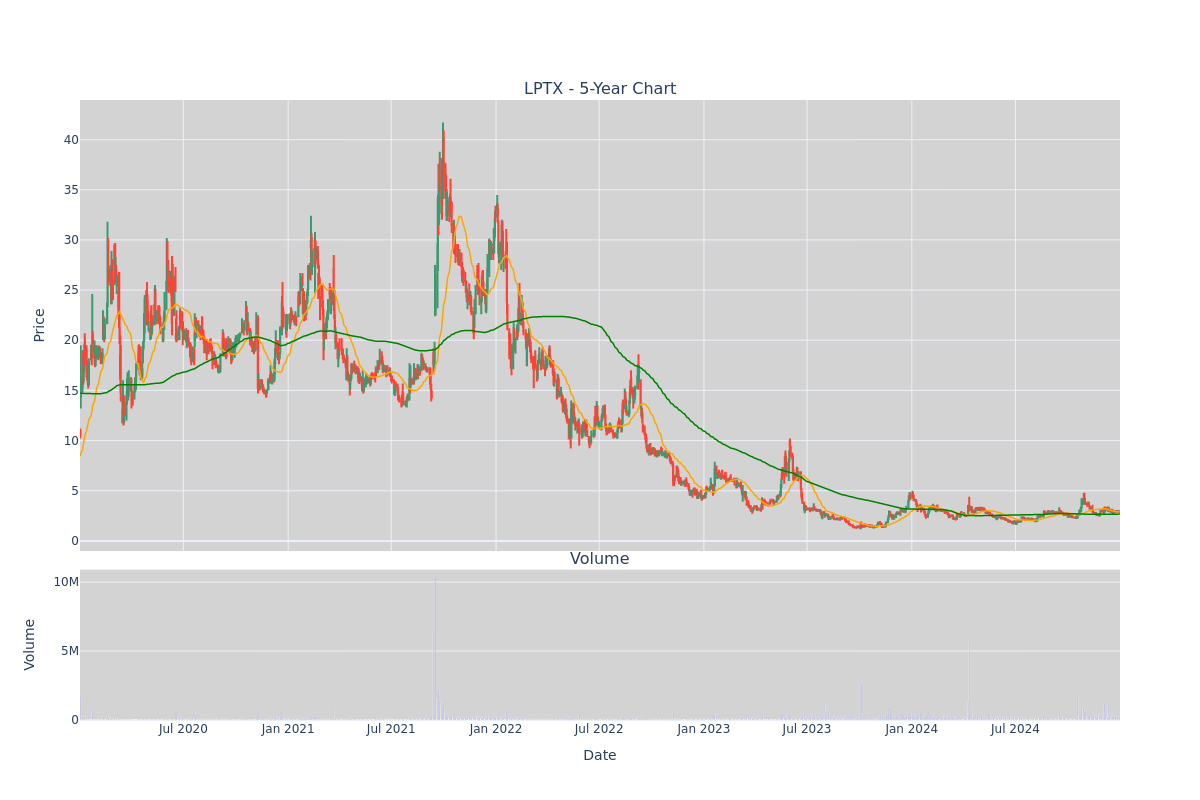Click the tallest volume spike near 10M
The width and height of the screenshot is (1200, 800).
pos(435,648)
